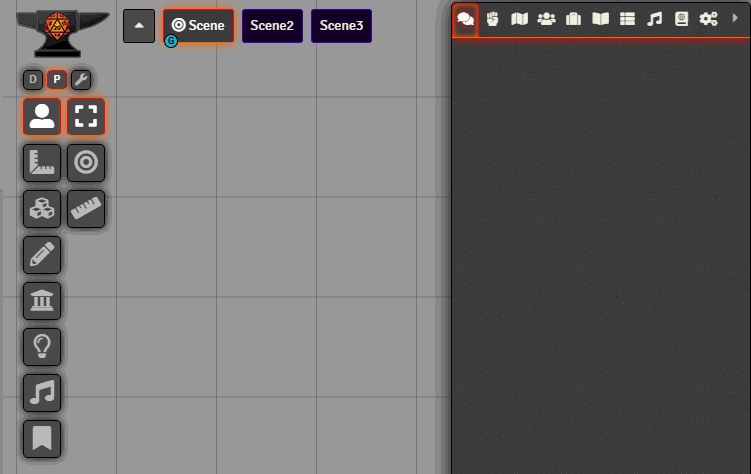751x474 pixels.
Task: Open the Scene2 navigation tab
Action: tap(272, 26)
